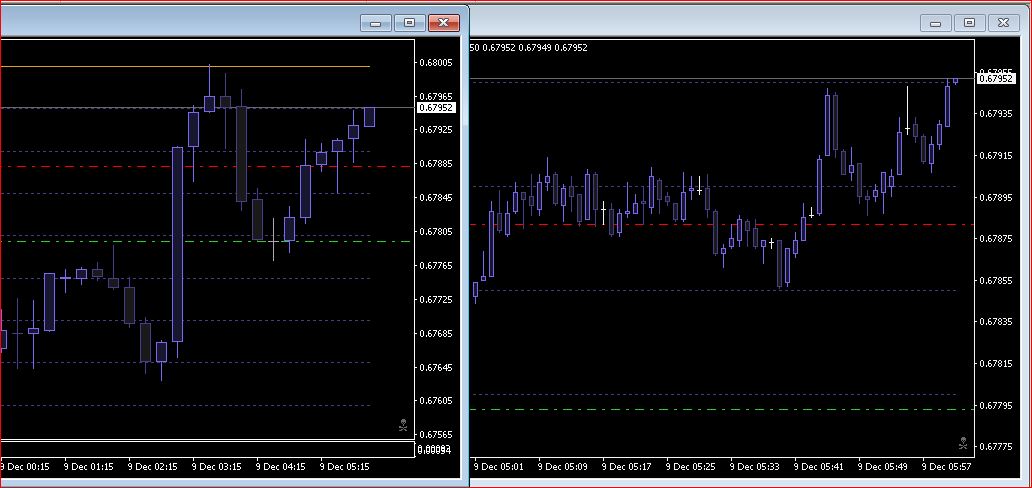Click the 9 Dec 01:15 time label
This screenshot has width=1032, height=488.
(89, 467)
